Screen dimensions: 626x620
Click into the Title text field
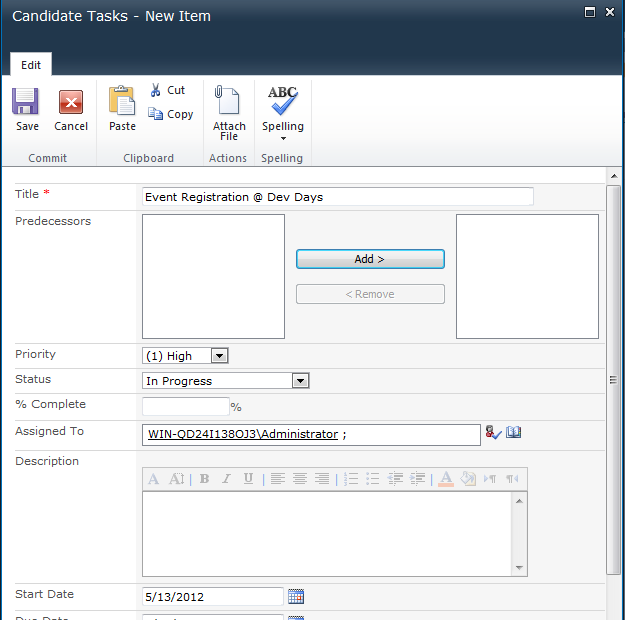point(338,197)
